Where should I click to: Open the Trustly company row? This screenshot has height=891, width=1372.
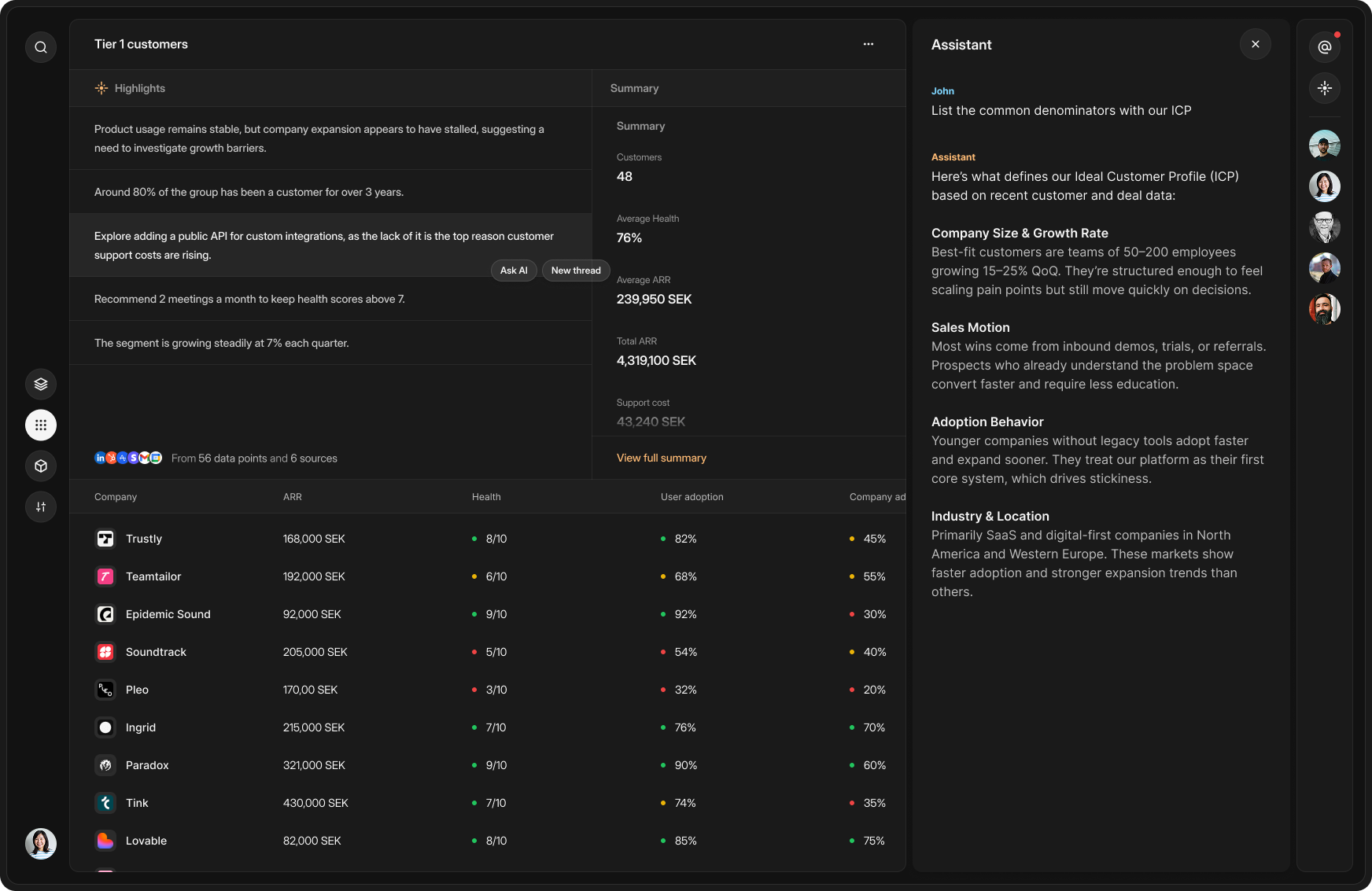click(144, 539)
